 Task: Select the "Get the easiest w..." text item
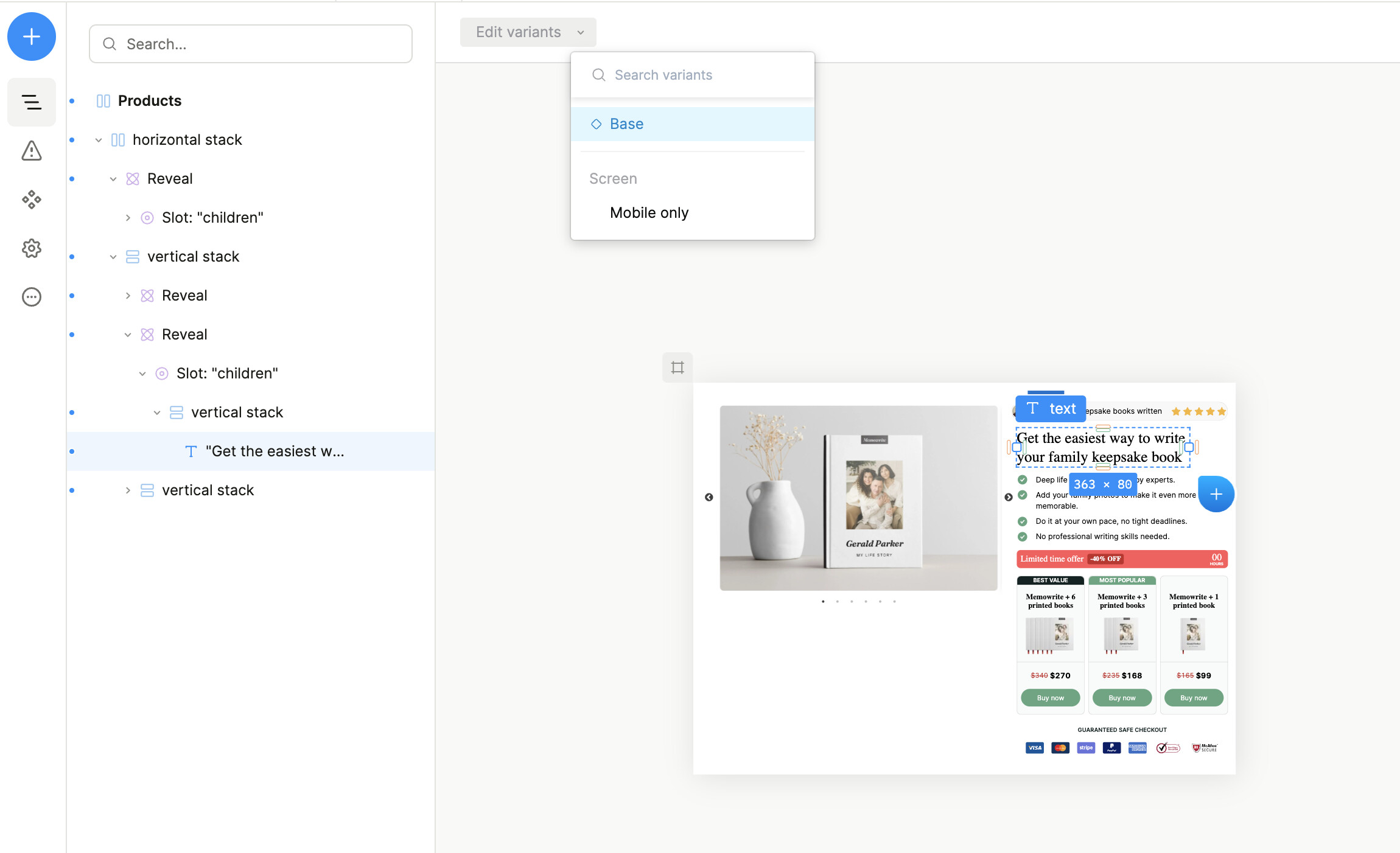pyautogui.click(x=275, y=451)
